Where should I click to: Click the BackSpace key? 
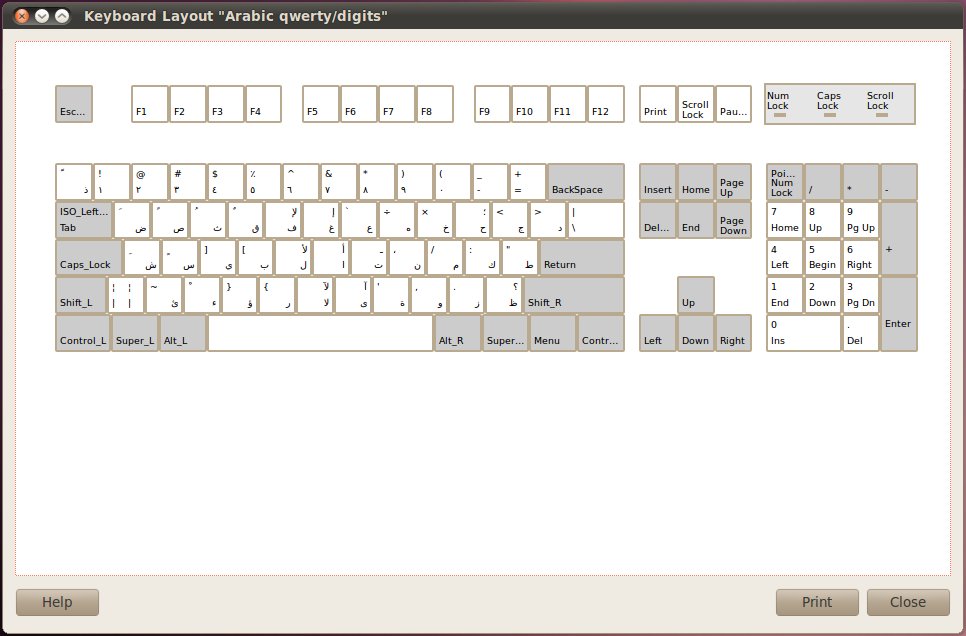[584, 181]
